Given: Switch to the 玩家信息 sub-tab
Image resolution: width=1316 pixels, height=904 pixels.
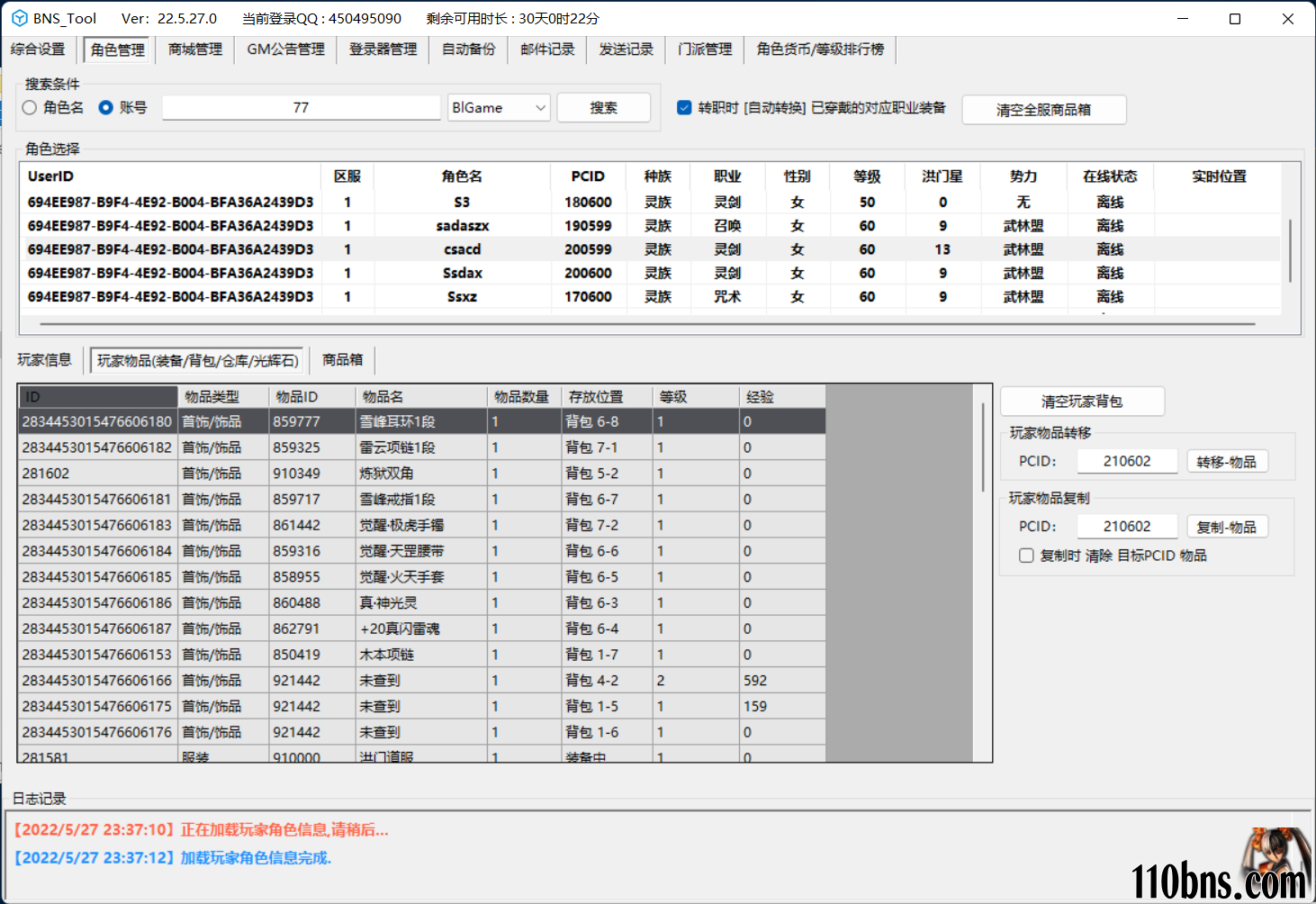Looking at the screenshot, I should [x=44, y=360].
